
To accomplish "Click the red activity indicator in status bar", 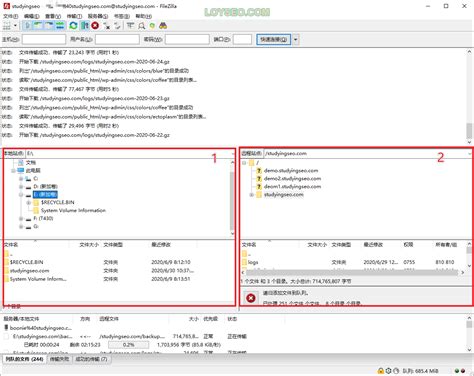I will tap(463, 371).
